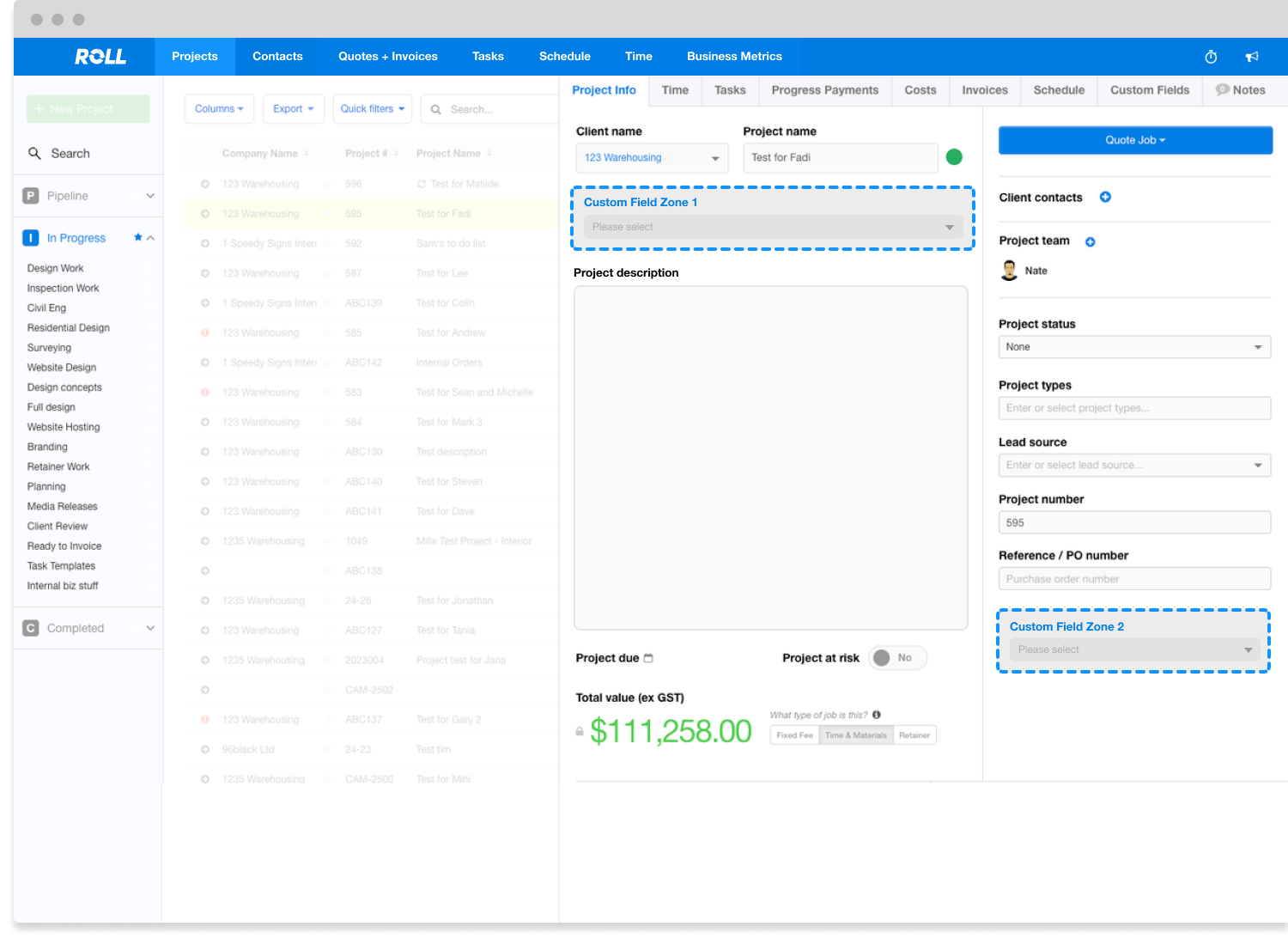Image resolution: width=1288 pixels, height=945 pixels.
Task: Open the announcements megaphone icon
Action: pyautogui.click(x=1252, y=57)
